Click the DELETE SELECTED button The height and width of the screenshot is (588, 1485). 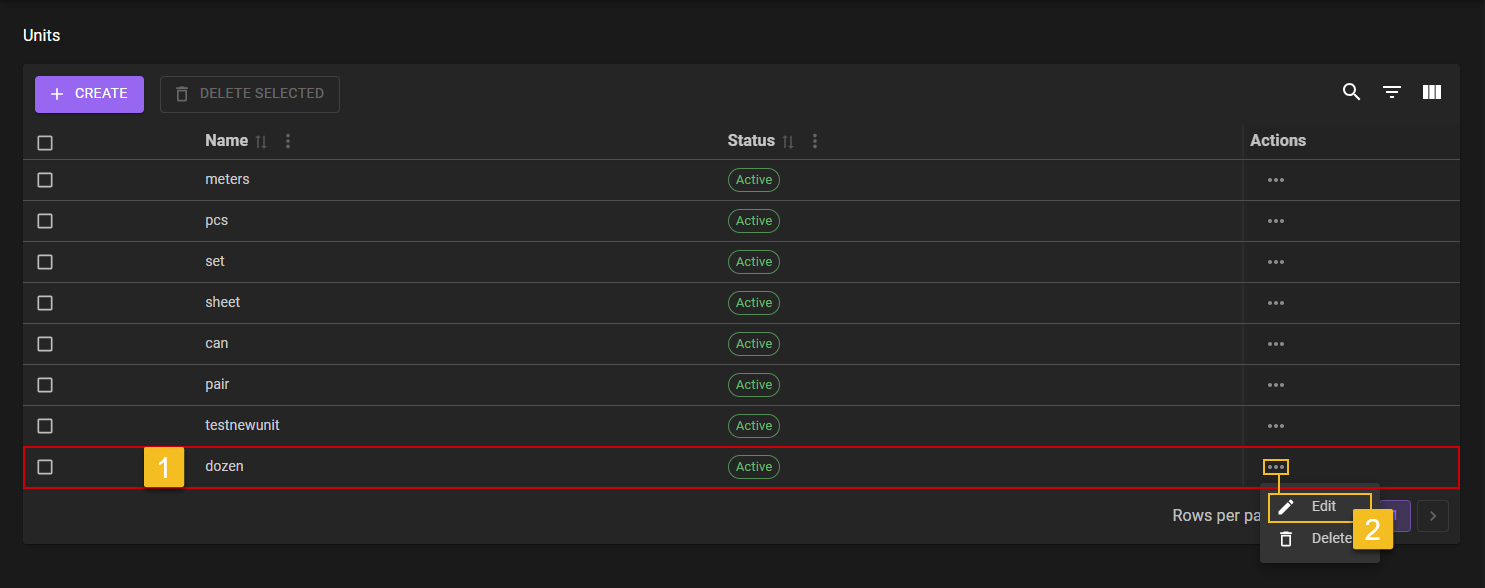coord(250,94)
